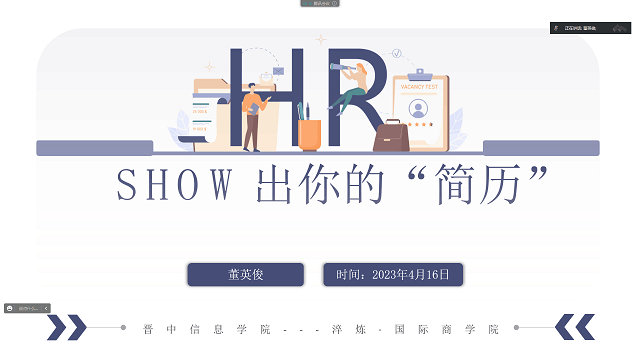
Task: Click the brown briefcase illustration
Action: pyautogui.click(x=391, y=136)
